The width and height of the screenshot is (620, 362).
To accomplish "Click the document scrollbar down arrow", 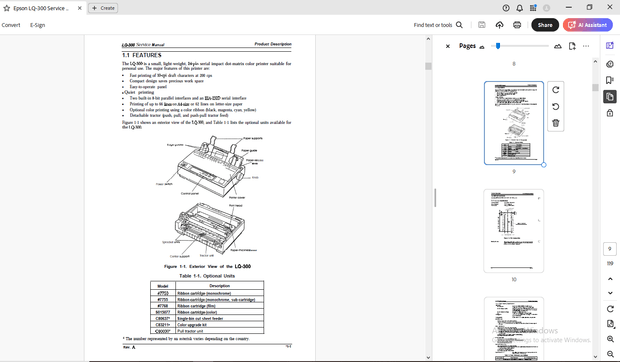I will 428,358.
